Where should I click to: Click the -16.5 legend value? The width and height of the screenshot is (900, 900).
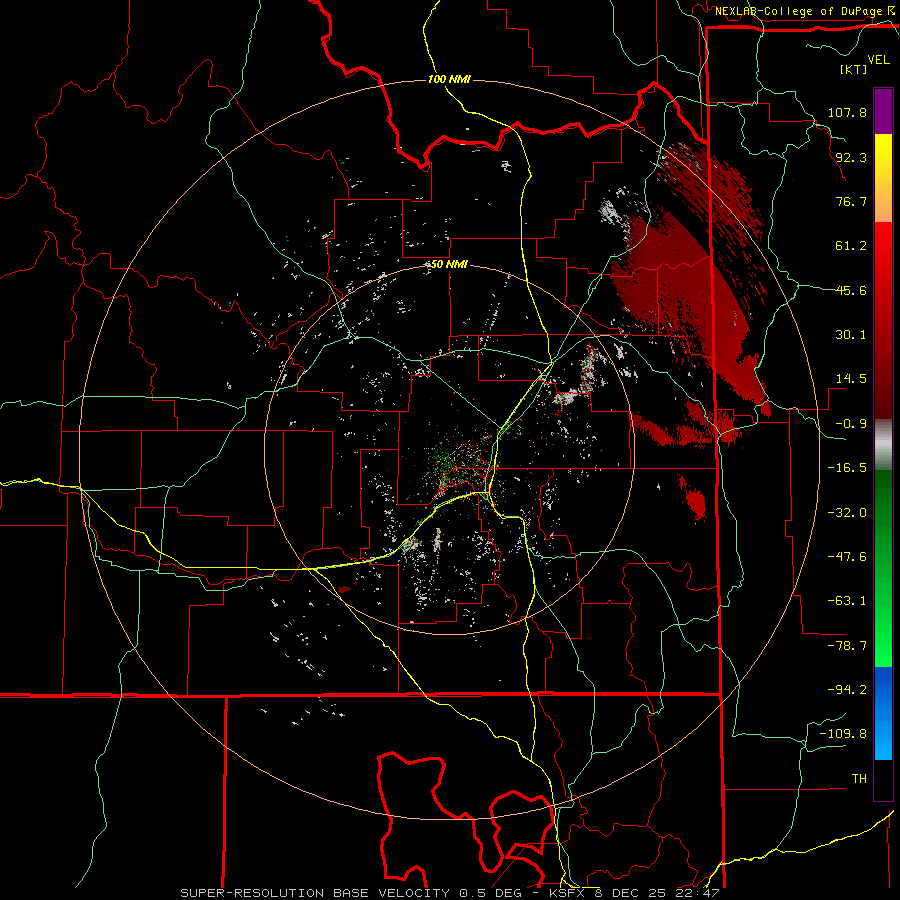(x=847, y=468)
